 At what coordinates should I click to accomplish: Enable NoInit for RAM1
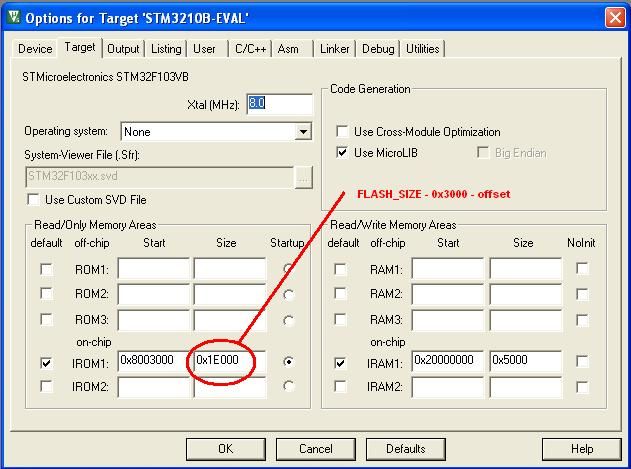coord(582,268)
